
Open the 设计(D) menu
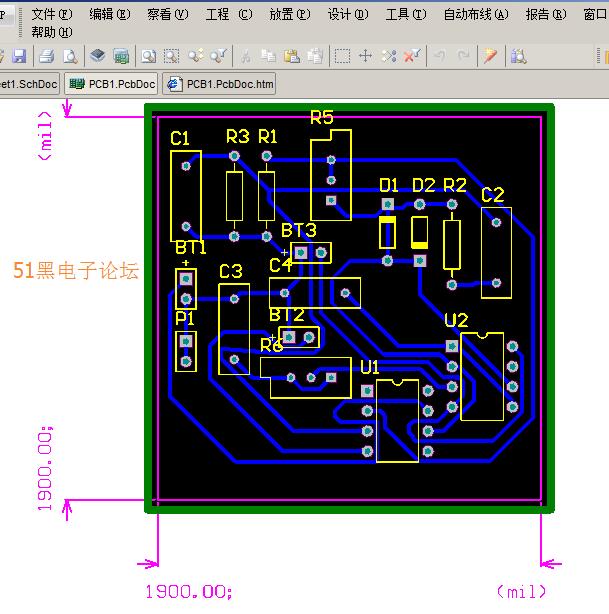coord(348,14)
